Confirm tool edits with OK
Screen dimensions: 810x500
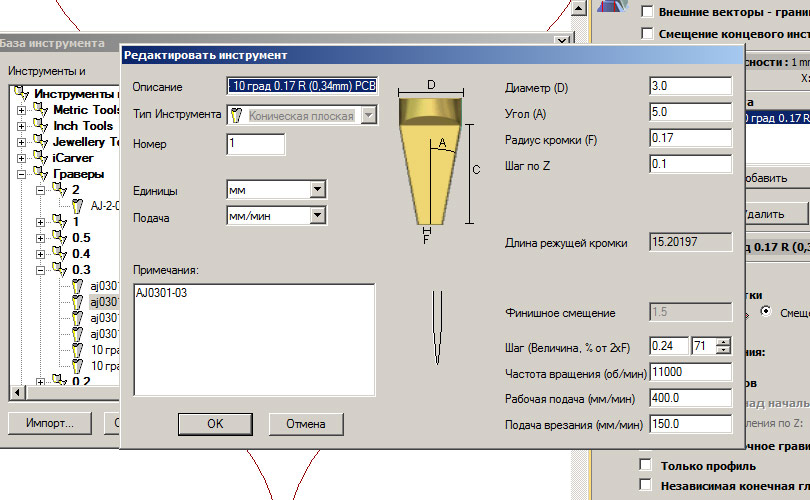click(215, 424)
